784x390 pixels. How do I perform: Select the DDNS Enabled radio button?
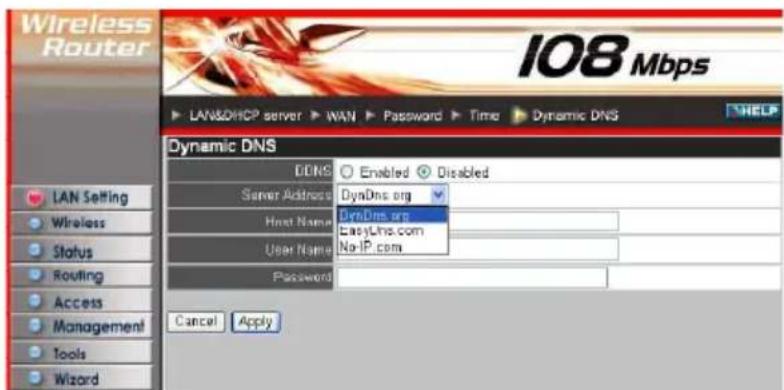coord(348,172)
